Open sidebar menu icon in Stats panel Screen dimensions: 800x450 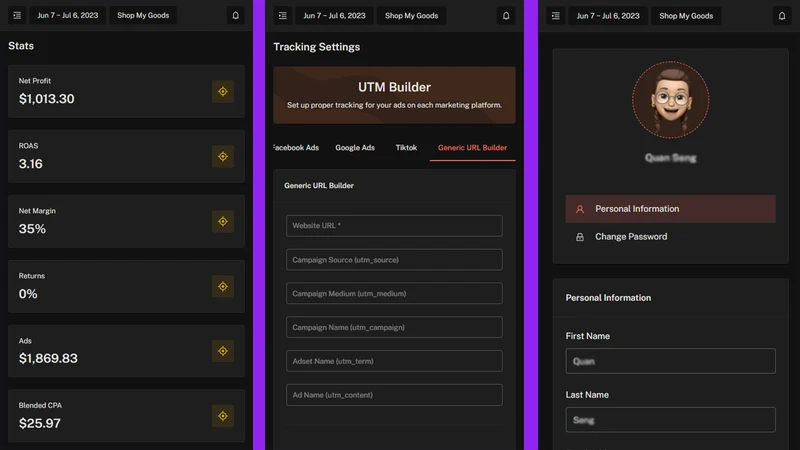(17, 15)
